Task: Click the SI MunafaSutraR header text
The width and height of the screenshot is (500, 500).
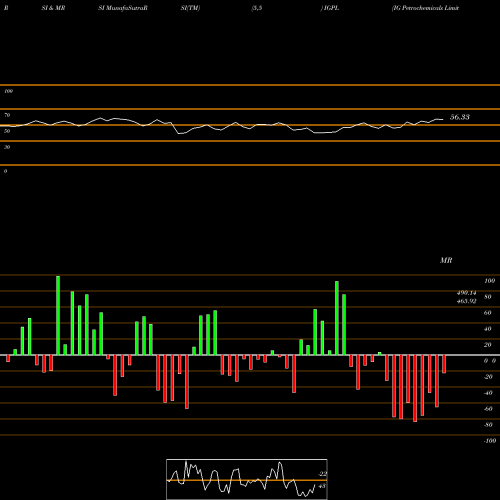Action: [x=123, y=8]
